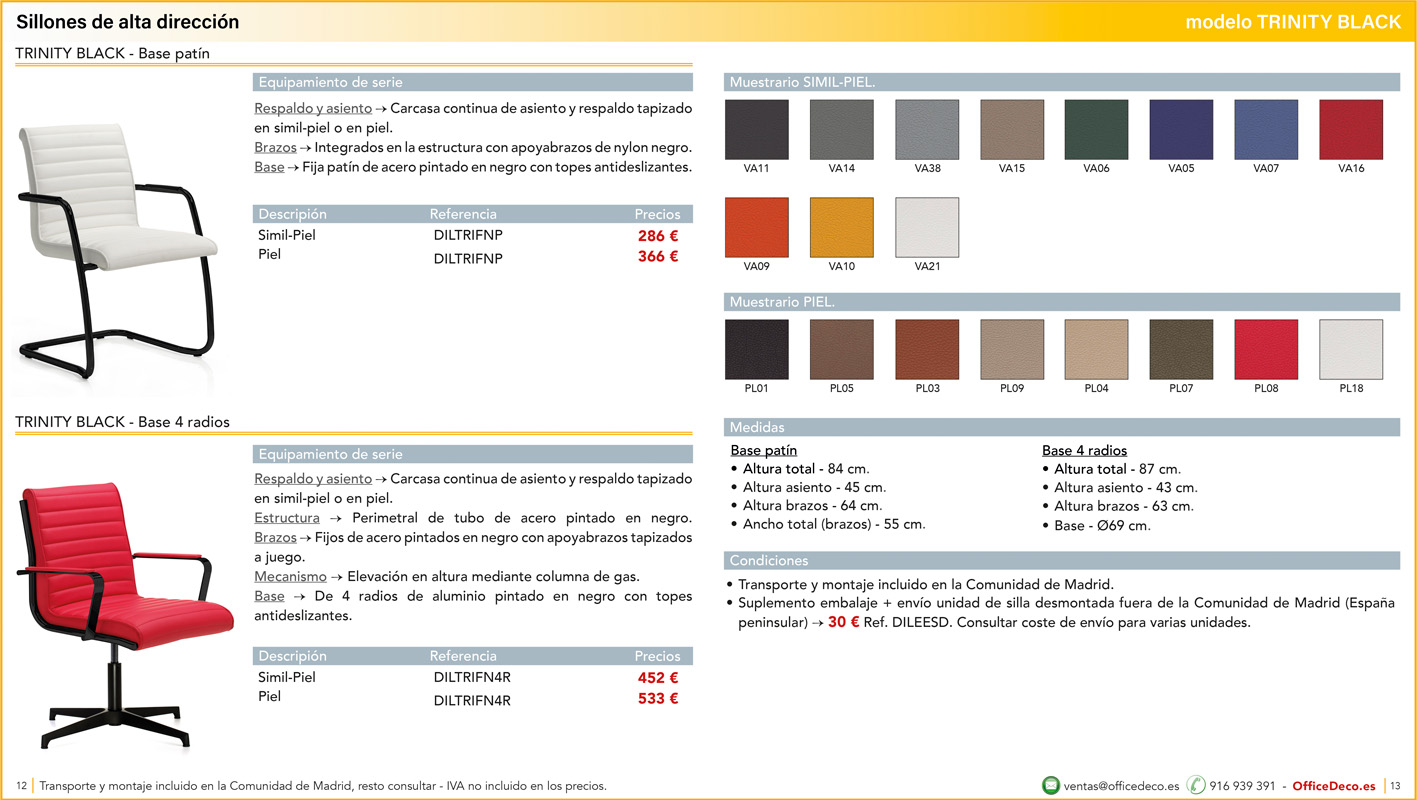Select the white Trinity Black patín chair image

117,238
